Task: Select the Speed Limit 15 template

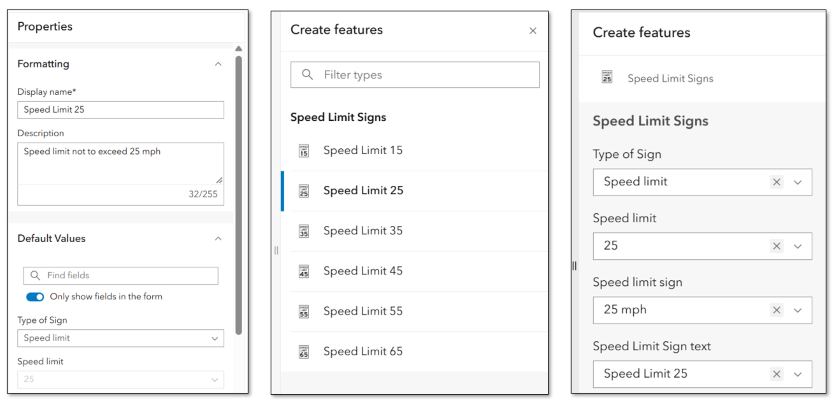Action: coord(414,151)
